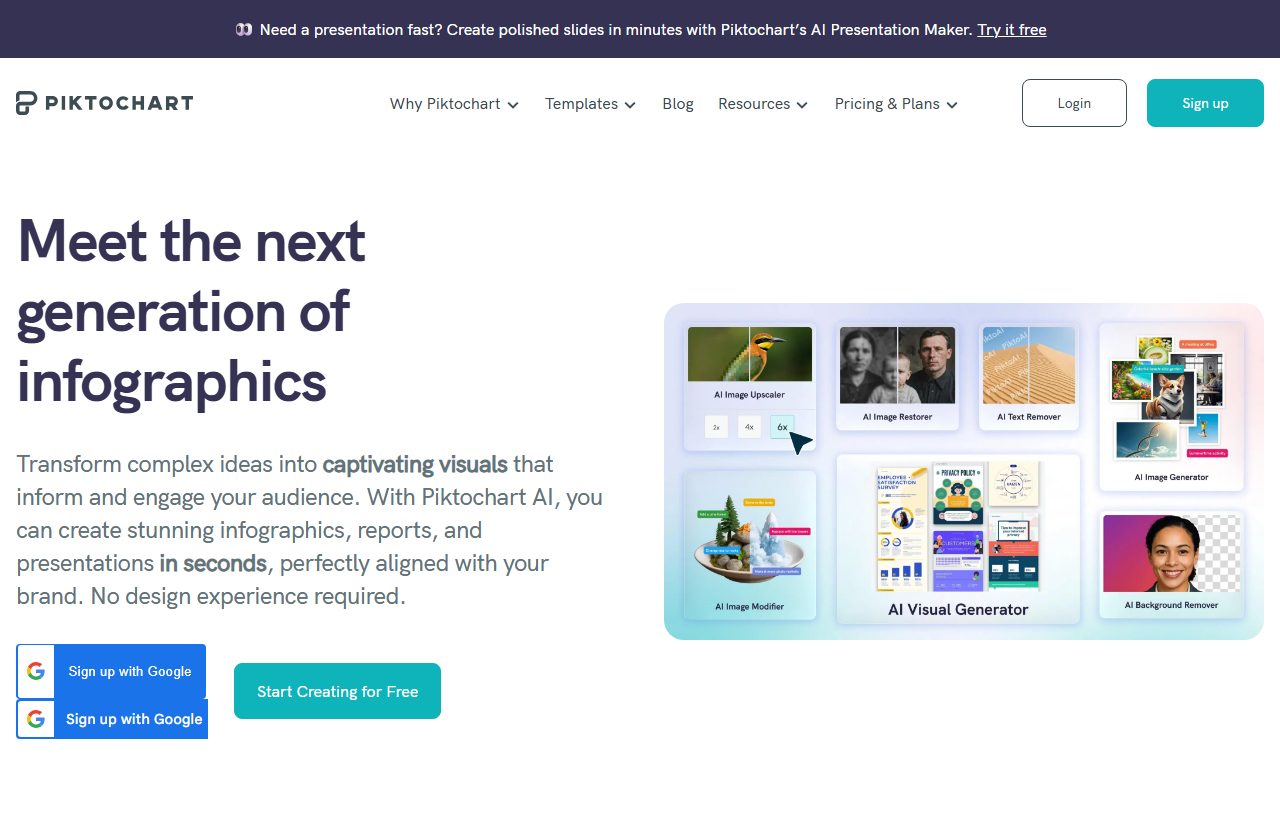
Task: Click the Login button
Action: tap(1074, 103)
